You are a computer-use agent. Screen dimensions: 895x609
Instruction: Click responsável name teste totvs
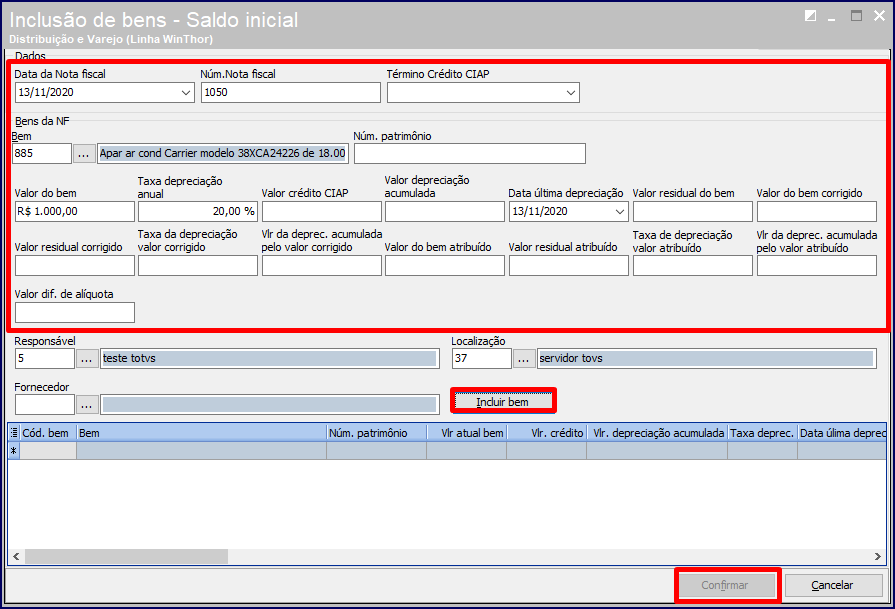[269, 358]
